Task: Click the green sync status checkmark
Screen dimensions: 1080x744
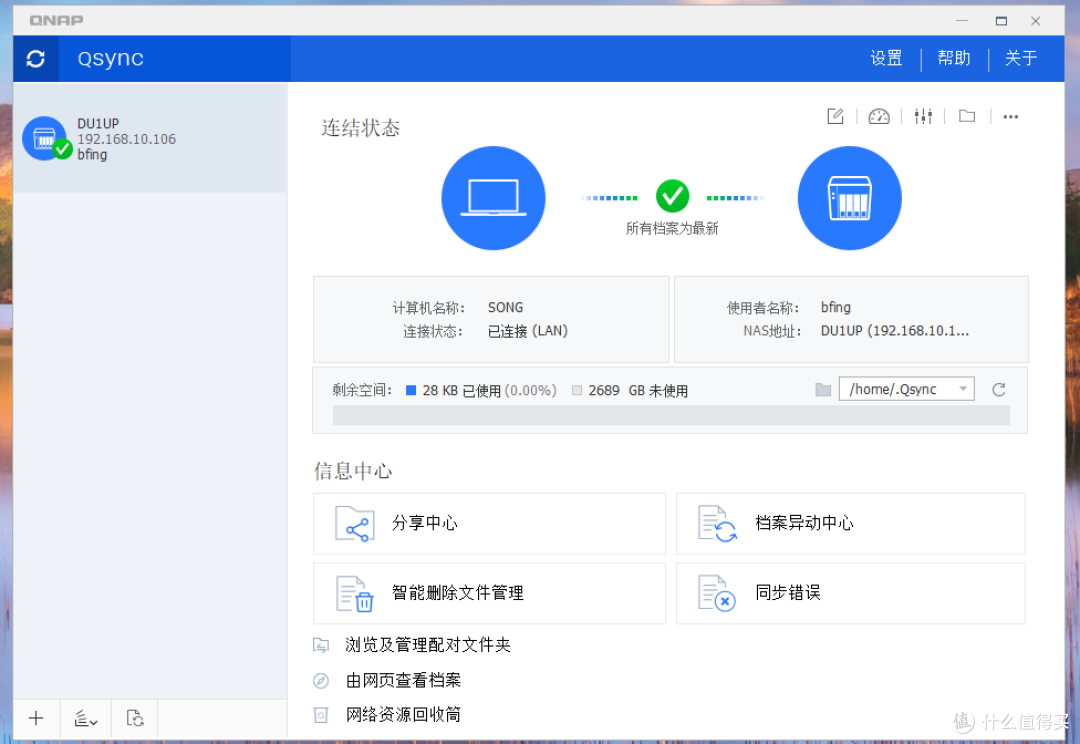Action: 672,196
